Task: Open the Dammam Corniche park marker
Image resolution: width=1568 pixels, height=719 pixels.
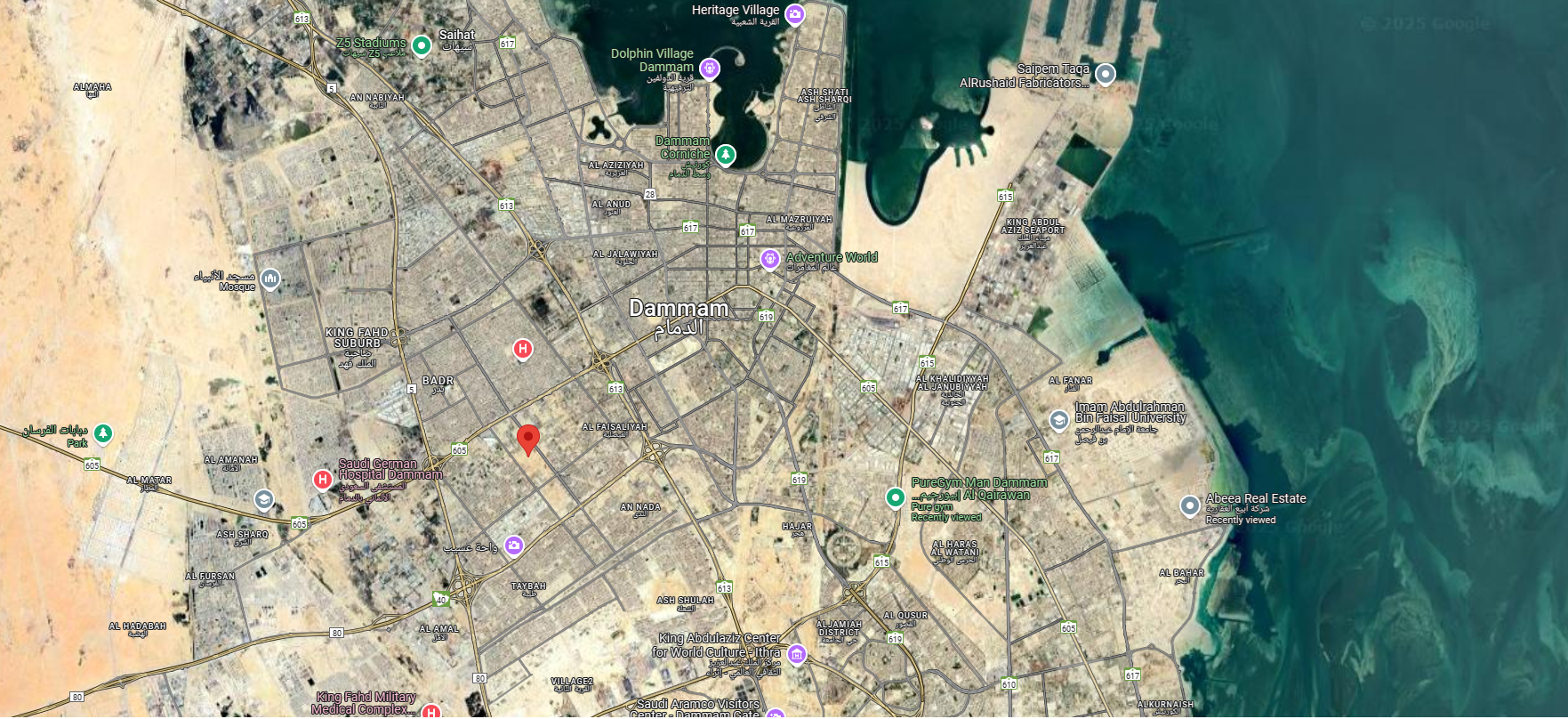Action: coord(726,156)
